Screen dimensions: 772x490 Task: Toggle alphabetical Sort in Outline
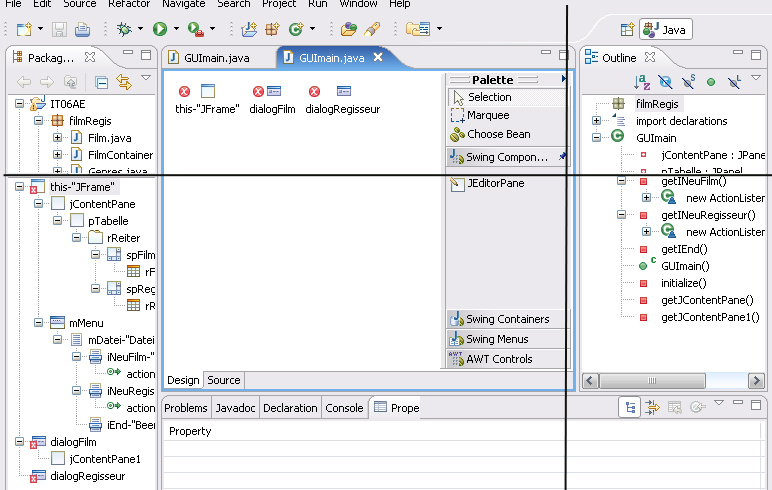(642, 82)
